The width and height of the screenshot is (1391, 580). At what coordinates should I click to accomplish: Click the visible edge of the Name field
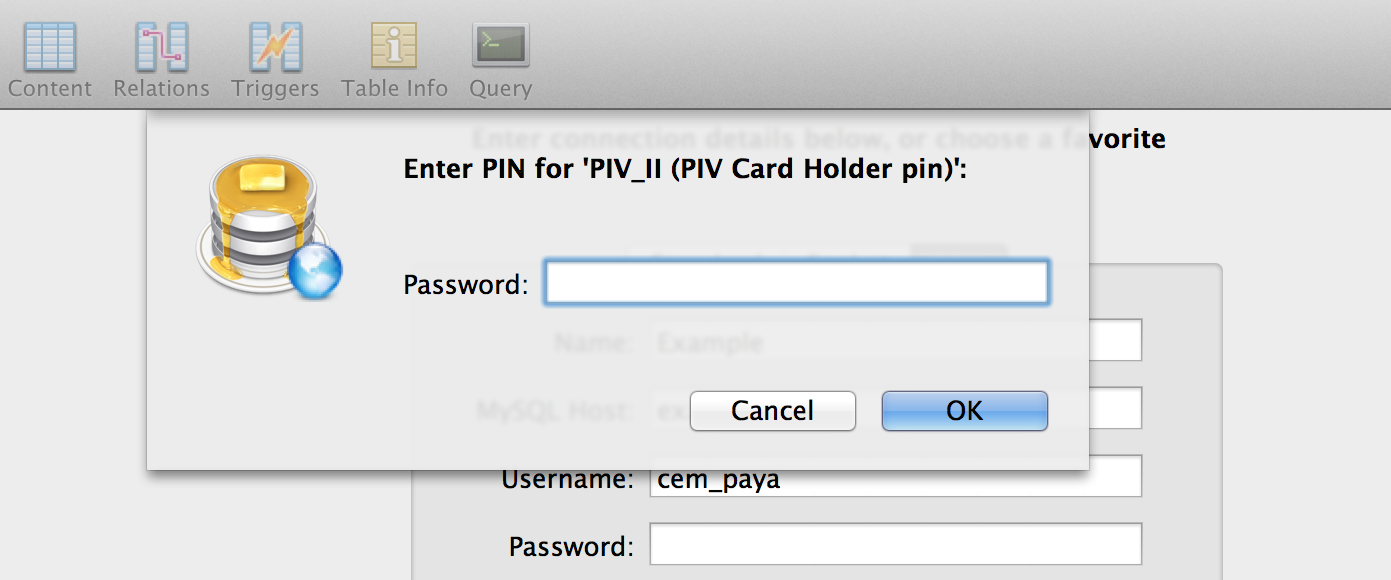[x=1115, y=340]
